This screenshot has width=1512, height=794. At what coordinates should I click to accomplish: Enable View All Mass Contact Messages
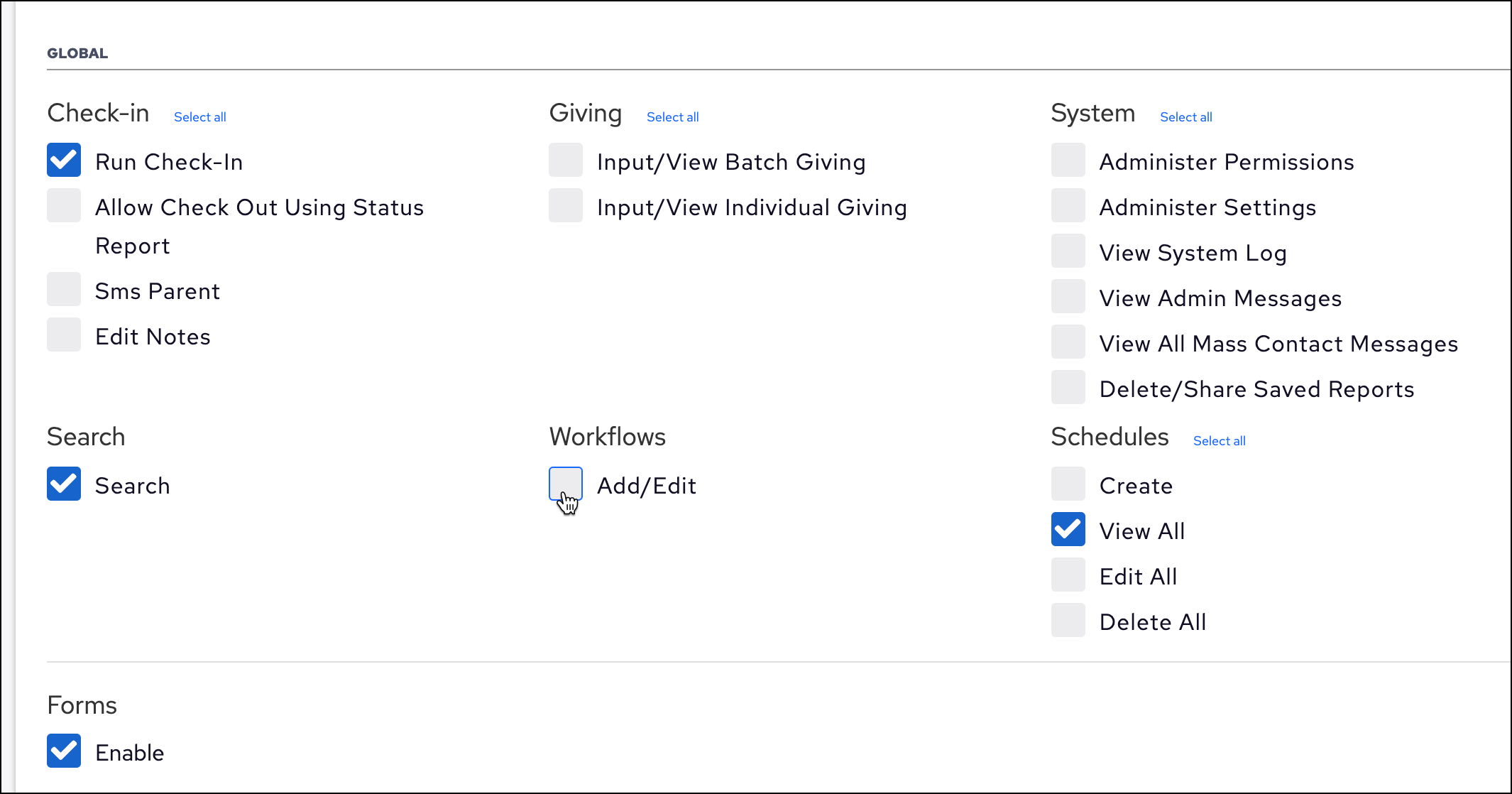pos(1068,342)
